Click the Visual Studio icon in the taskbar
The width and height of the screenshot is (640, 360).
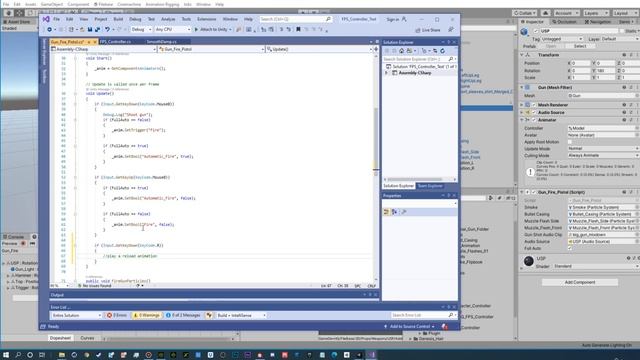[x=372, y=355]
